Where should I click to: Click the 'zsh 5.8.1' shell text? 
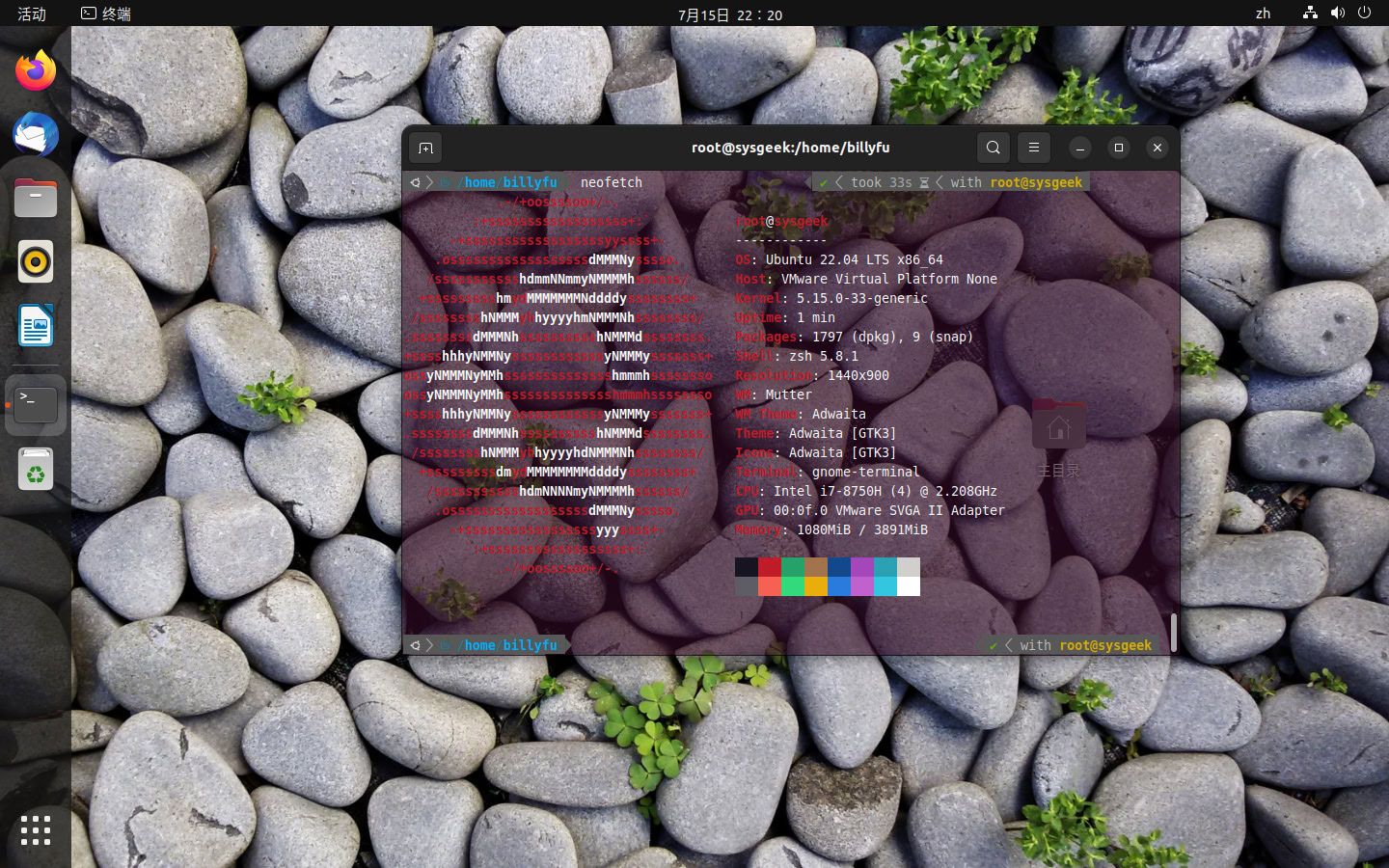coord(824,356)
